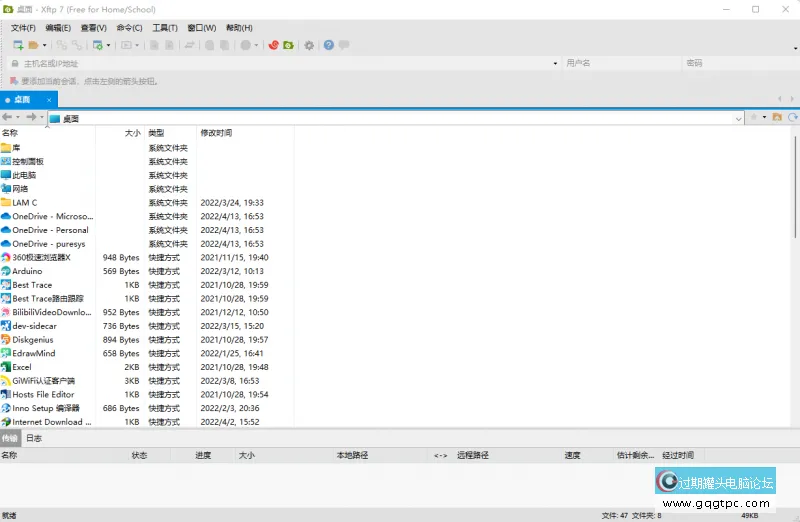This screenshot has height=522, width=800.
Task: Sort files by 大小 column header
Action: click(120, 133)
